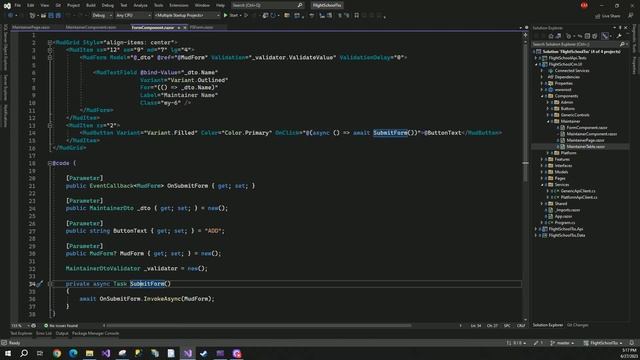Click the Visual Studio search box
Screen dimensions: 640x360
pyautogui.click(x=267, y=5)
